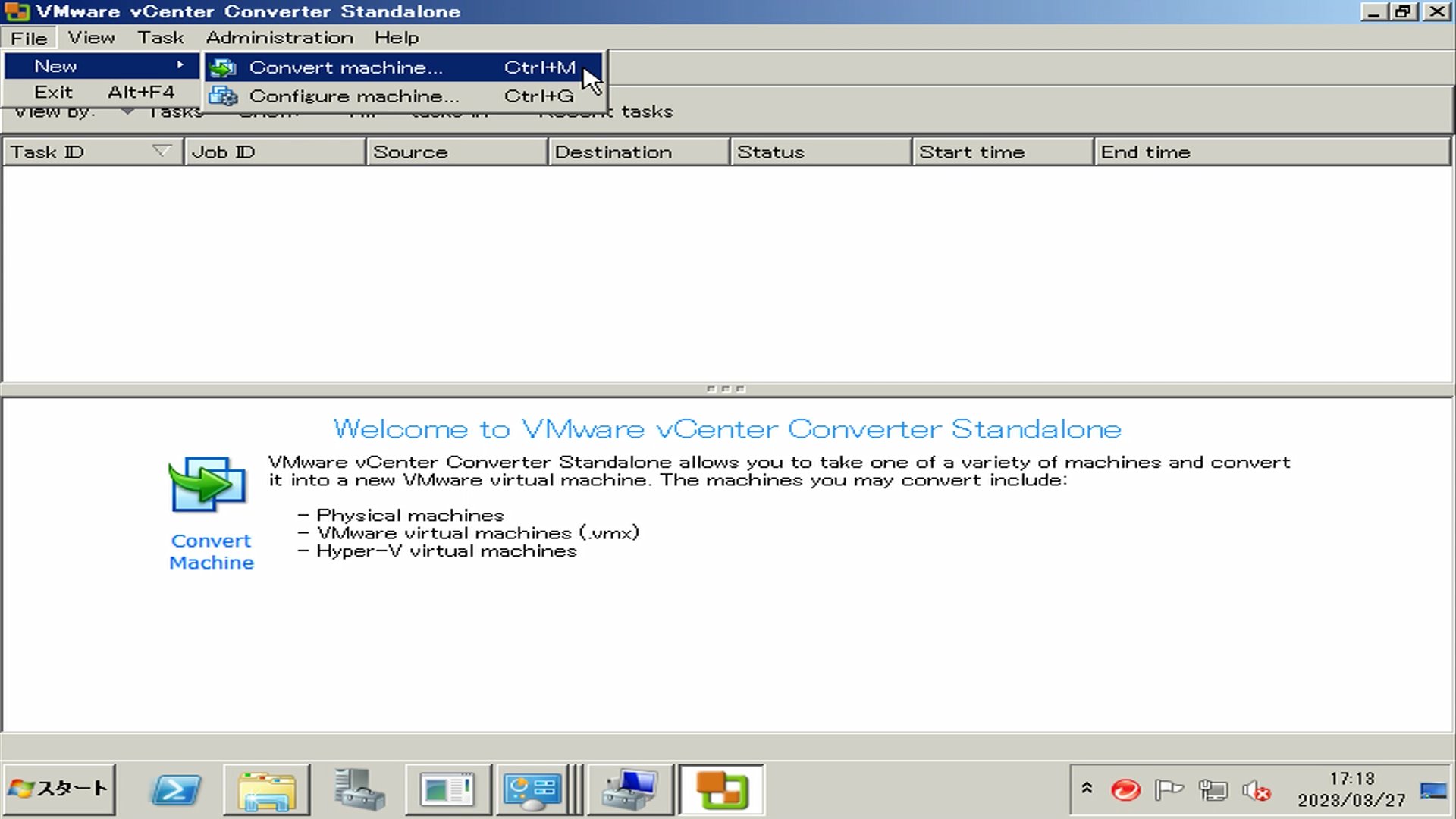Open the Start button
The height and width of the screenshot is (819, 1456).
pyautogui.click(x=59, y=789)
